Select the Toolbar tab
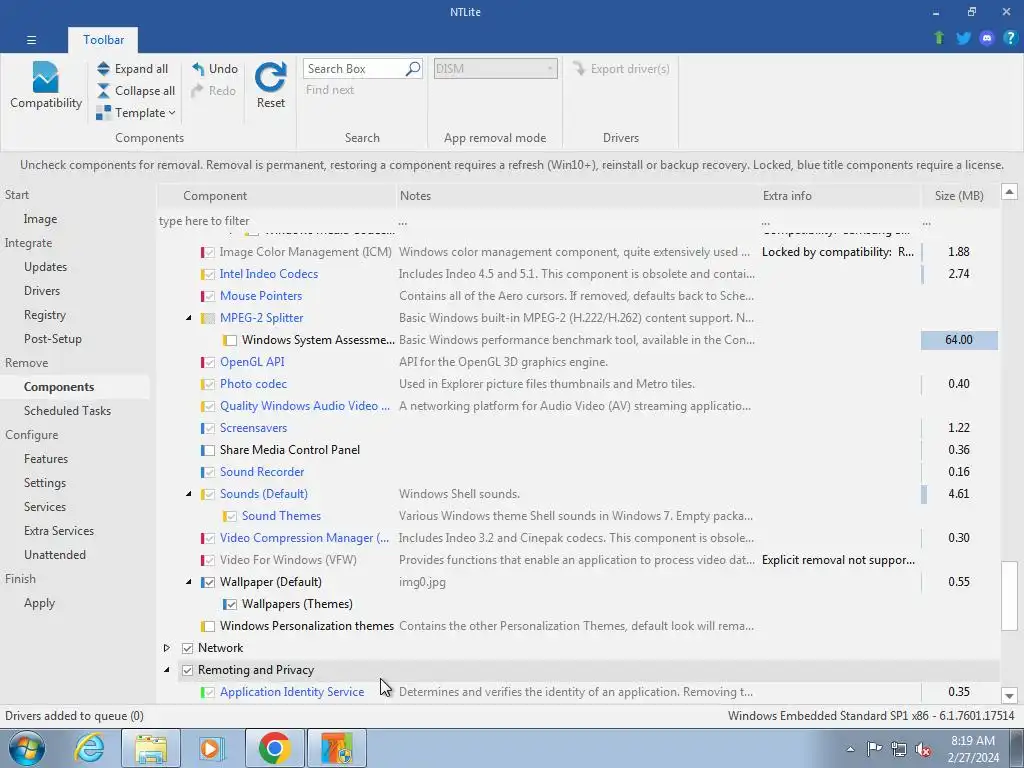The height and width of the screenshot is (768, 1024). tap(103, 40)
